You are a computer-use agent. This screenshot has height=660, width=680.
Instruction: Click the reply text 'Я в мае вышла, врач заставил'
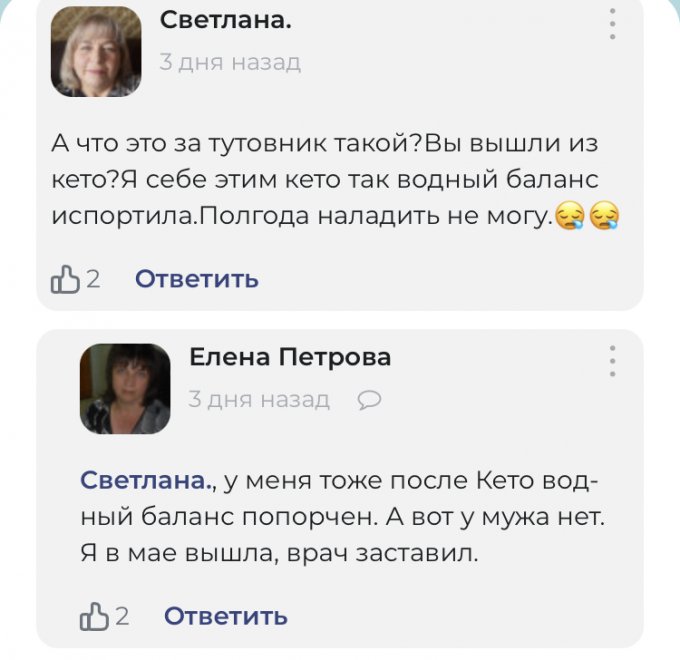tap(279, 552)
